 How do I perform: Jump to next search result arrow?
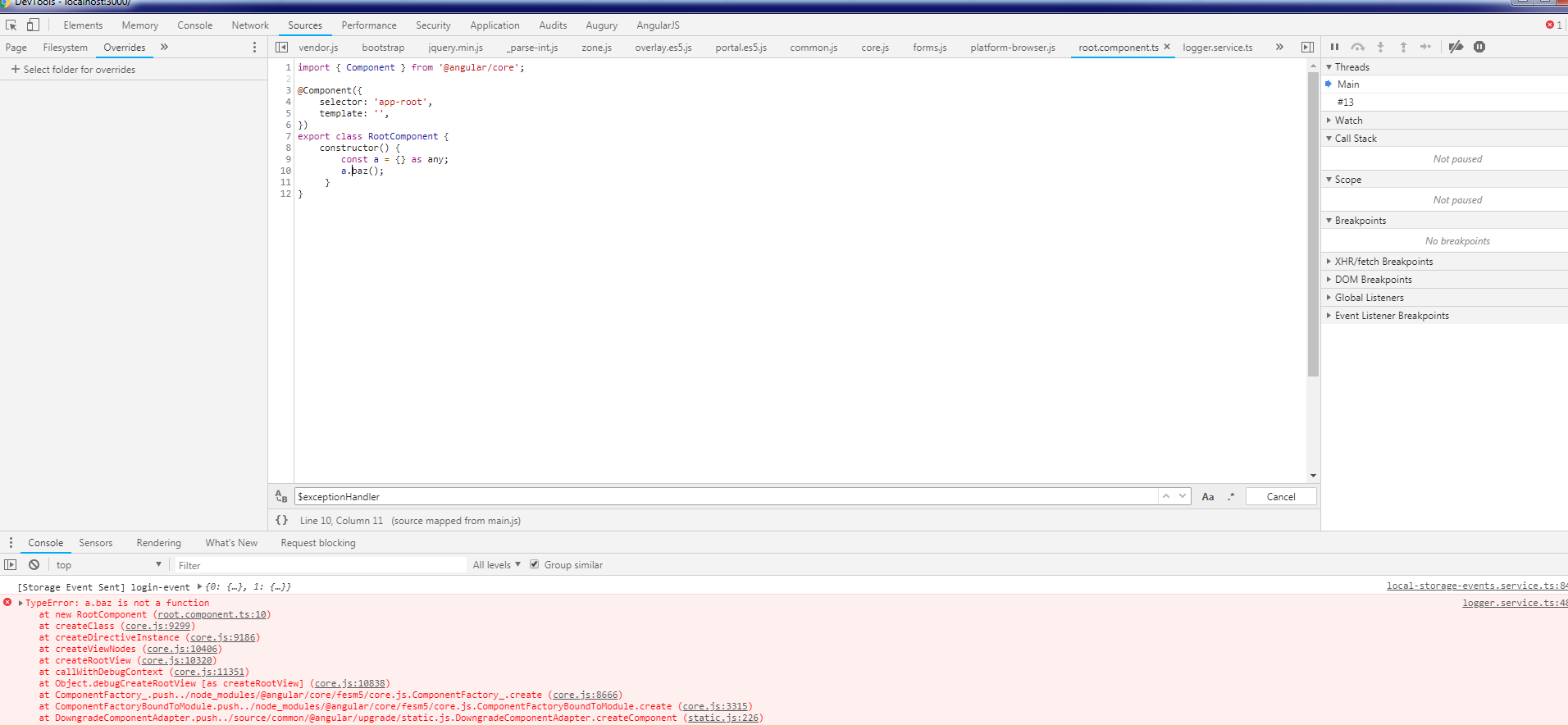[1183, 496]
